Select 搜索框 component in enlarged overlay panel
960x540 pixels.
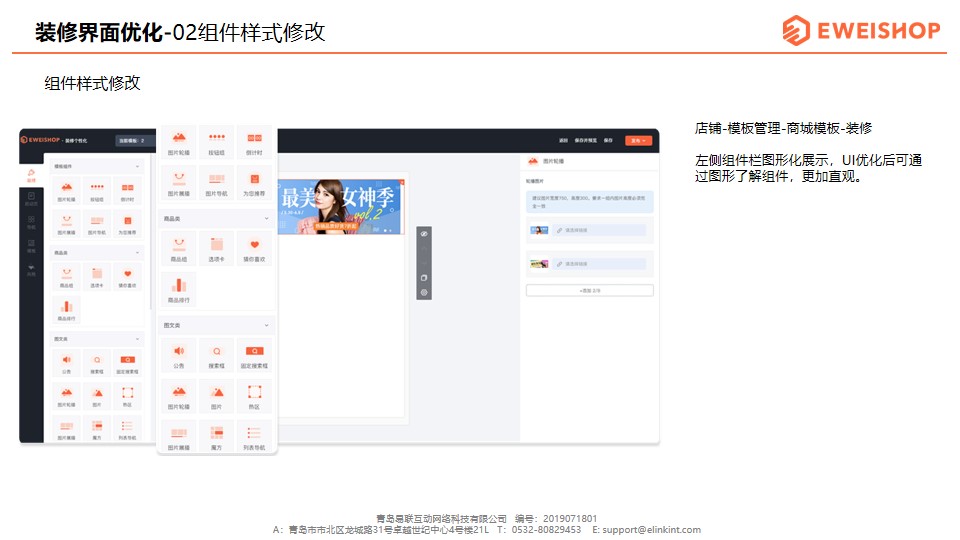pos(217,356)
